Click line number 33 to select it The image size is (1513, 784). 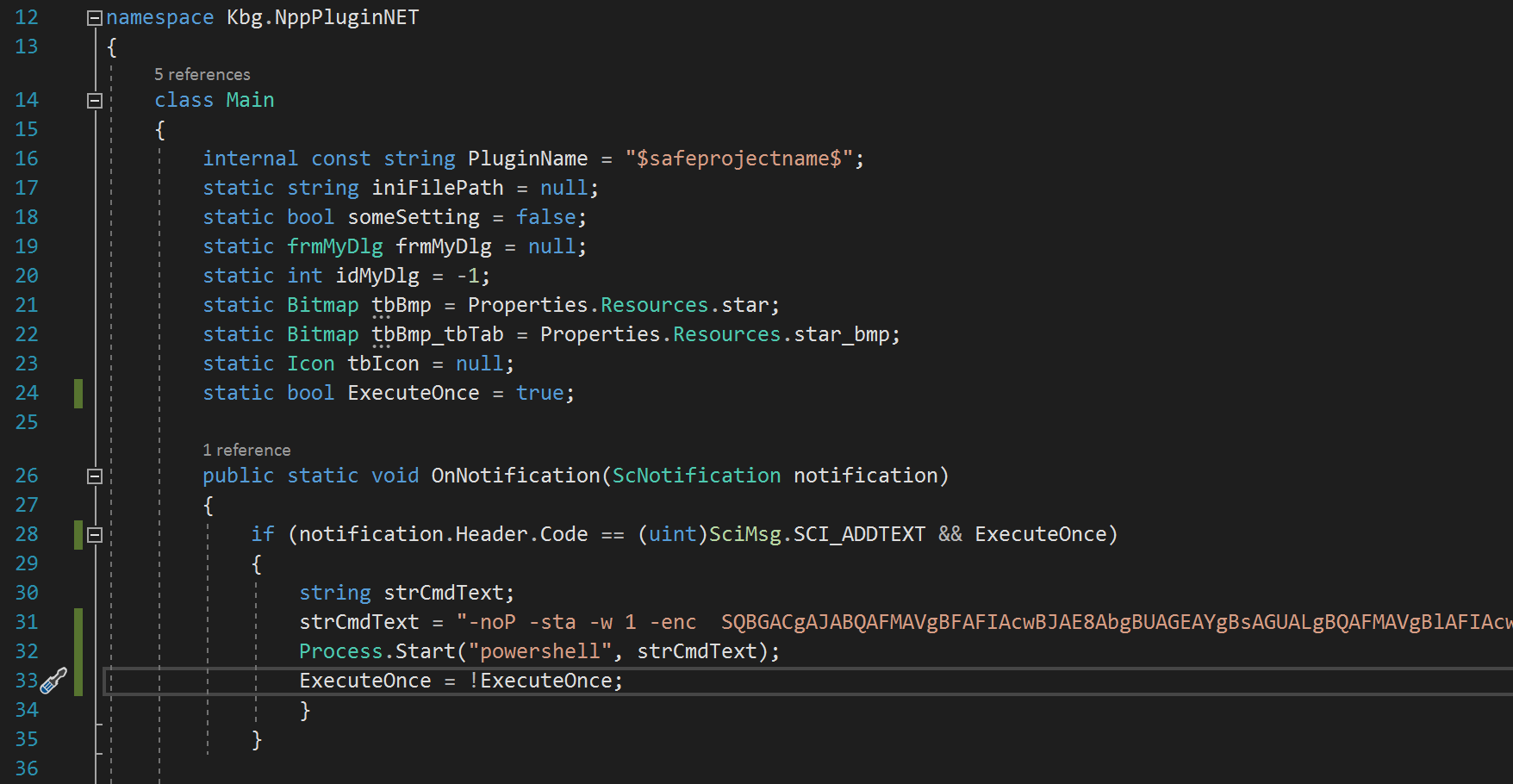coord(26,681)
